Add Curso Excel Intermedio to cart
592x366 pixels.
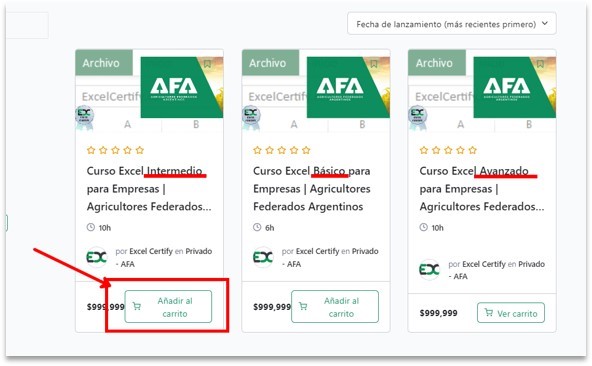(168, 307)
